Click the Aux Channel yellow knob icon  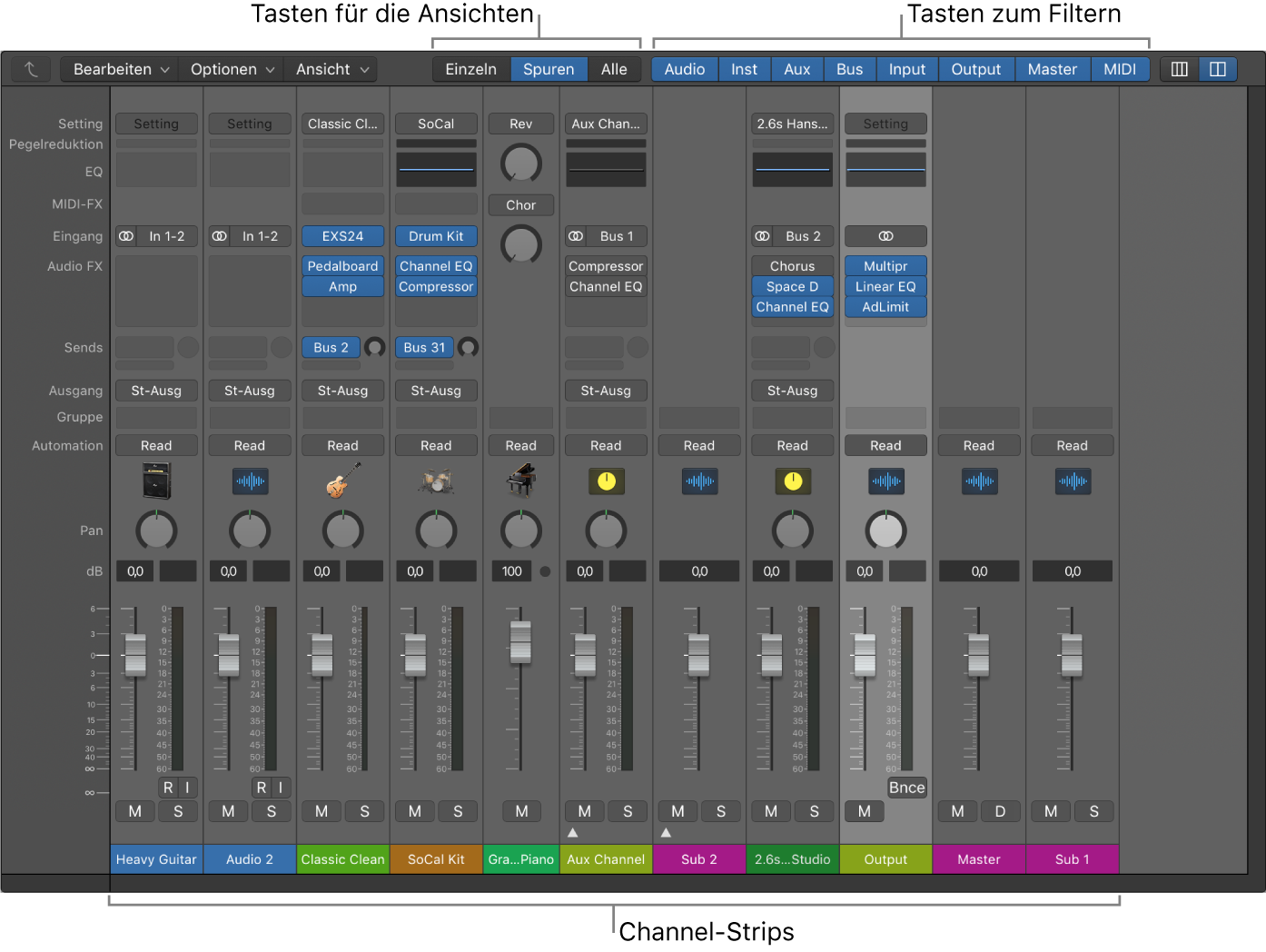coord(606,481)
